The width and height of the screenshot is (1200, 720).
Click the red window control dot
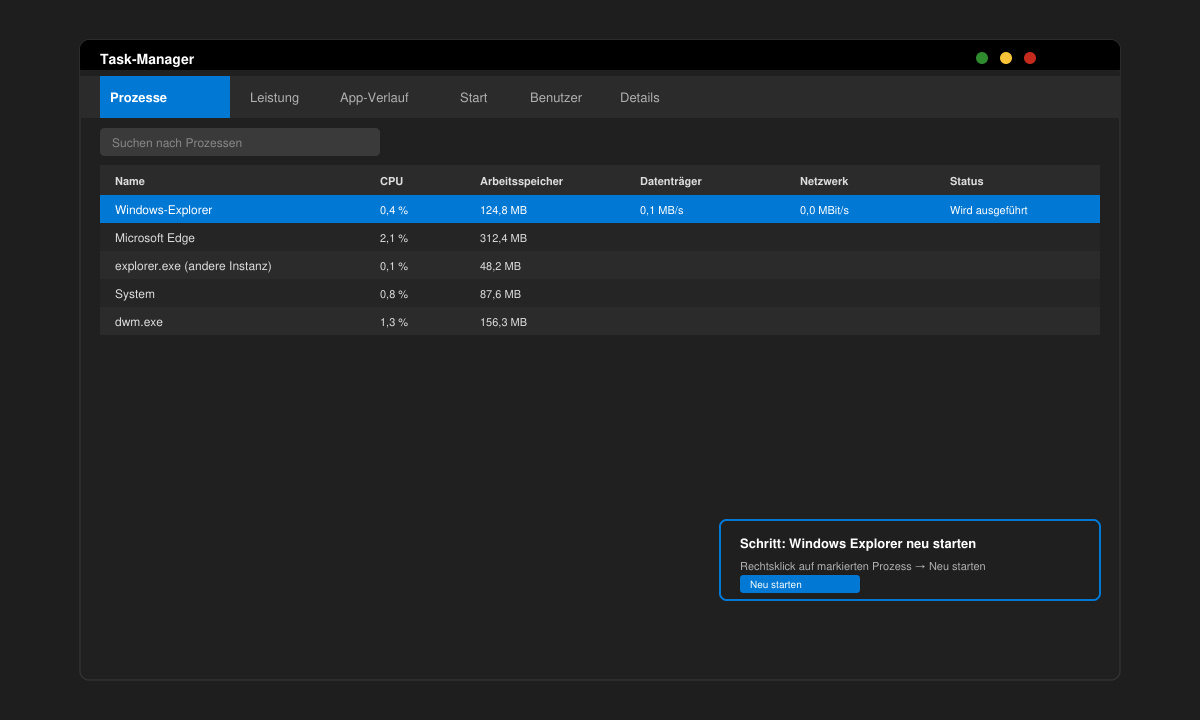pos(1030,58)
